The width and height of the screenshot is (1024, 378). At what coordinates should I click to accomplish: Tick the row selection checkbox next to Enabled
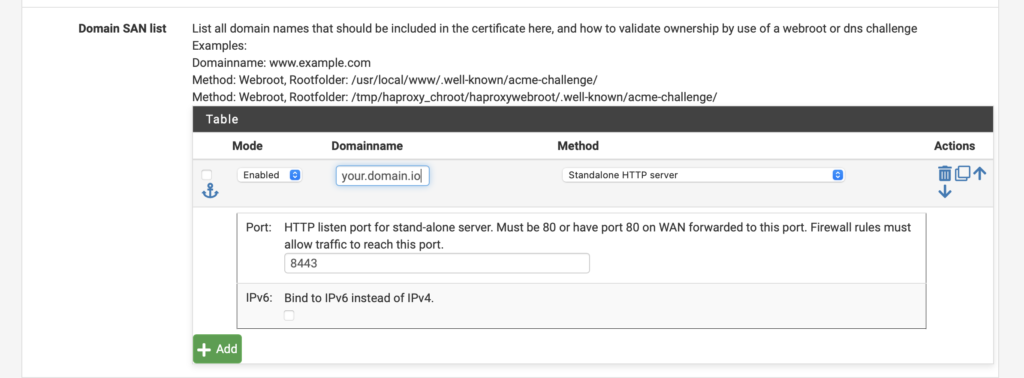tap(206, 175)
